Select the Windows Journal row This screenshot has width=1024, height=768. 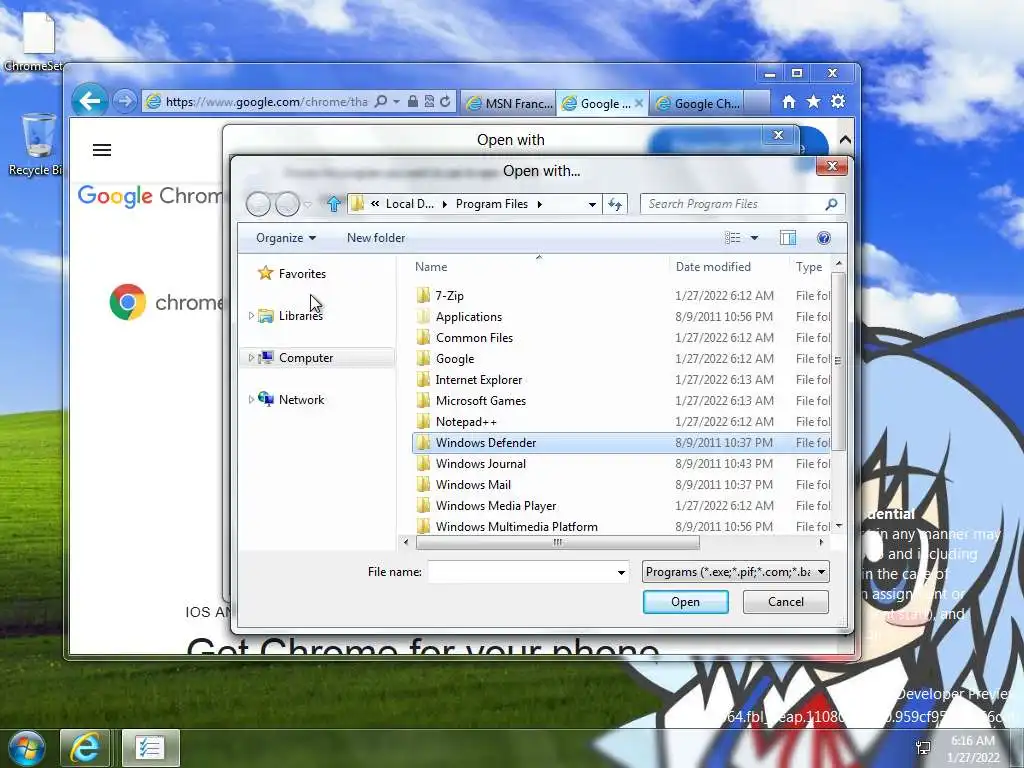[x=621, y=464]
